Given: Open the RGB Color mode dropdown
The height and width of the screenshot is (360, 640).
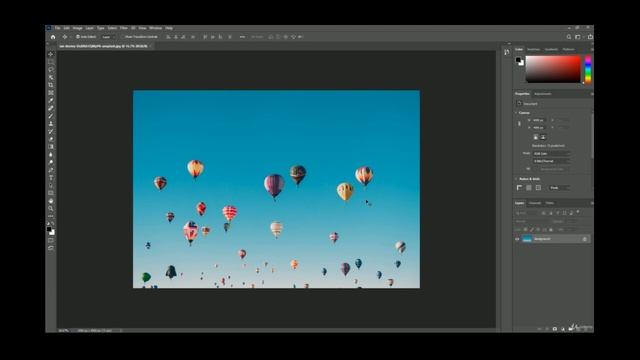Looking at the screenshot, I should click(x=551, y=153).
